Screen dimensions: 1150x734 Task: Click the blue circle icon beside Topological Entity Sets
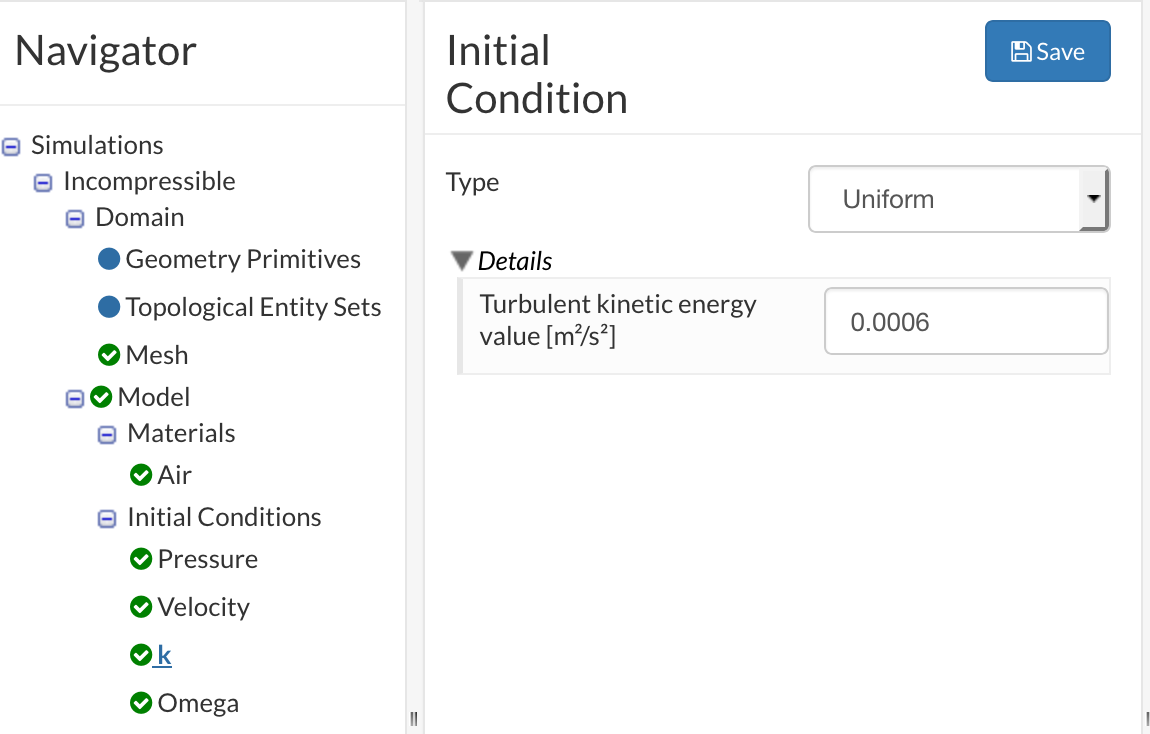pos(109,308)
